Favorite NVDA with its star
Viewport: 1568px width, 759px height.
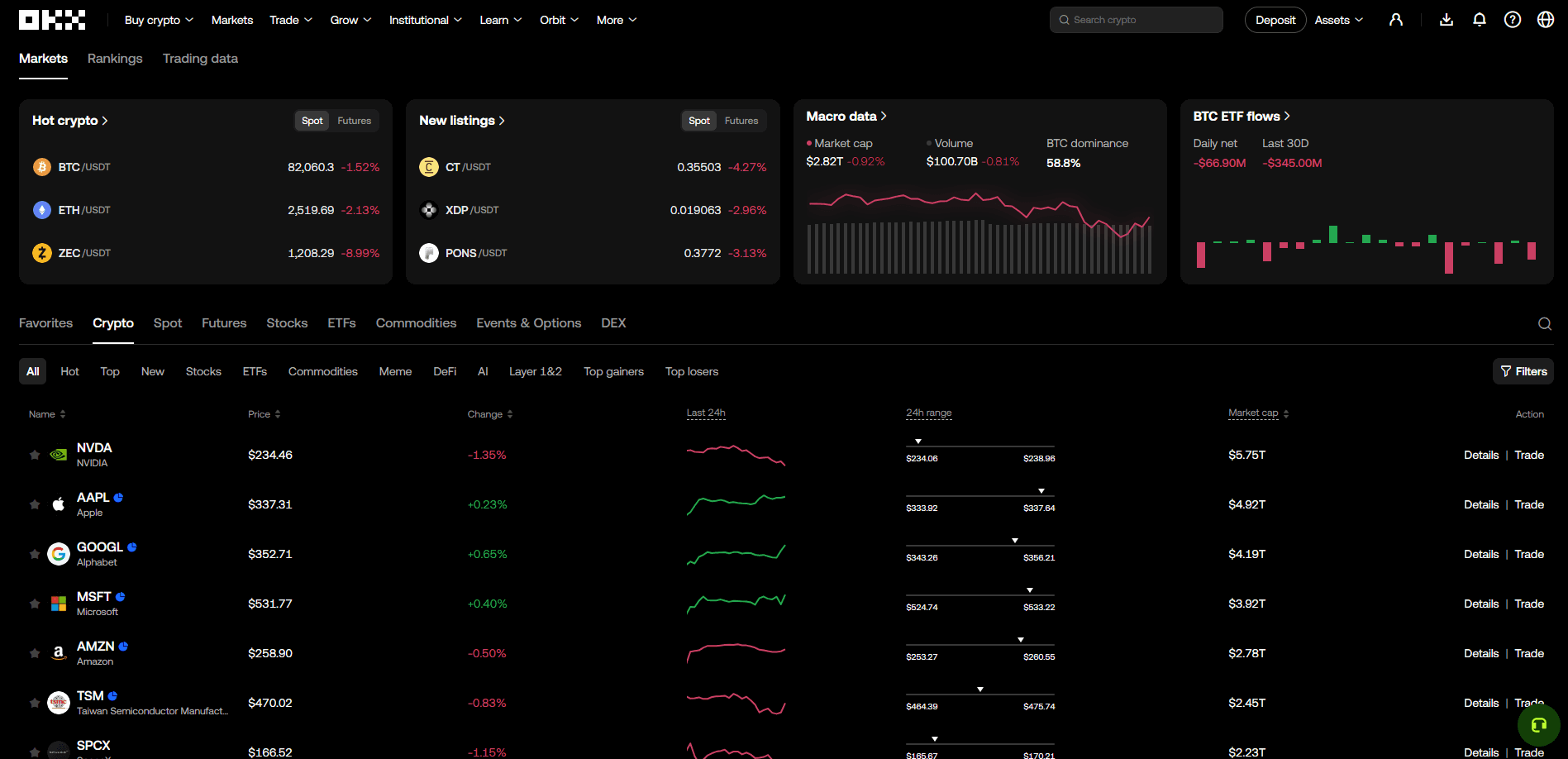[x=35, y=455]
